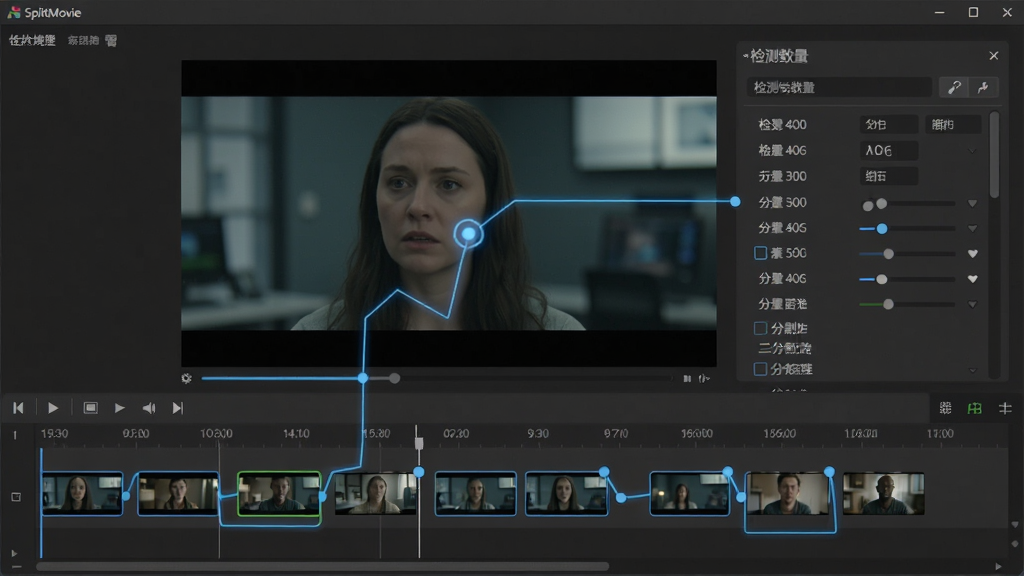Open the value box on the 300 row
The height and width of the screenshot is (576, 1024).
pos(889,176)
